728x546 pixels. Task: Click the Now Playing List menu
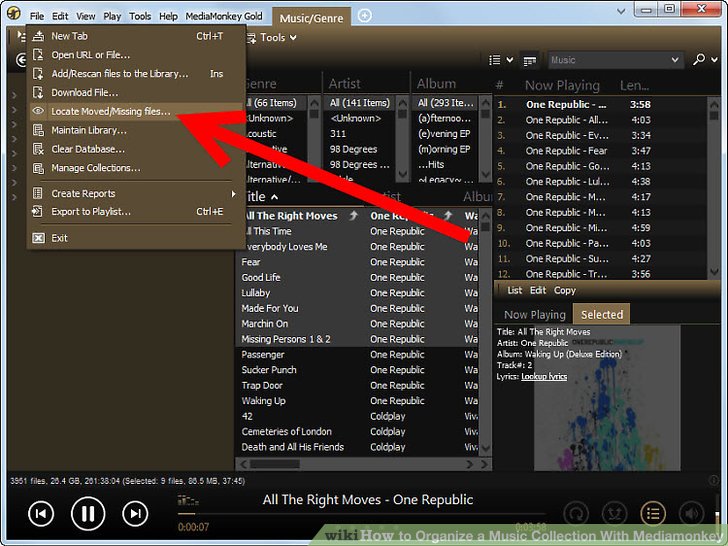pyautogui.click(x=514, y=291)
